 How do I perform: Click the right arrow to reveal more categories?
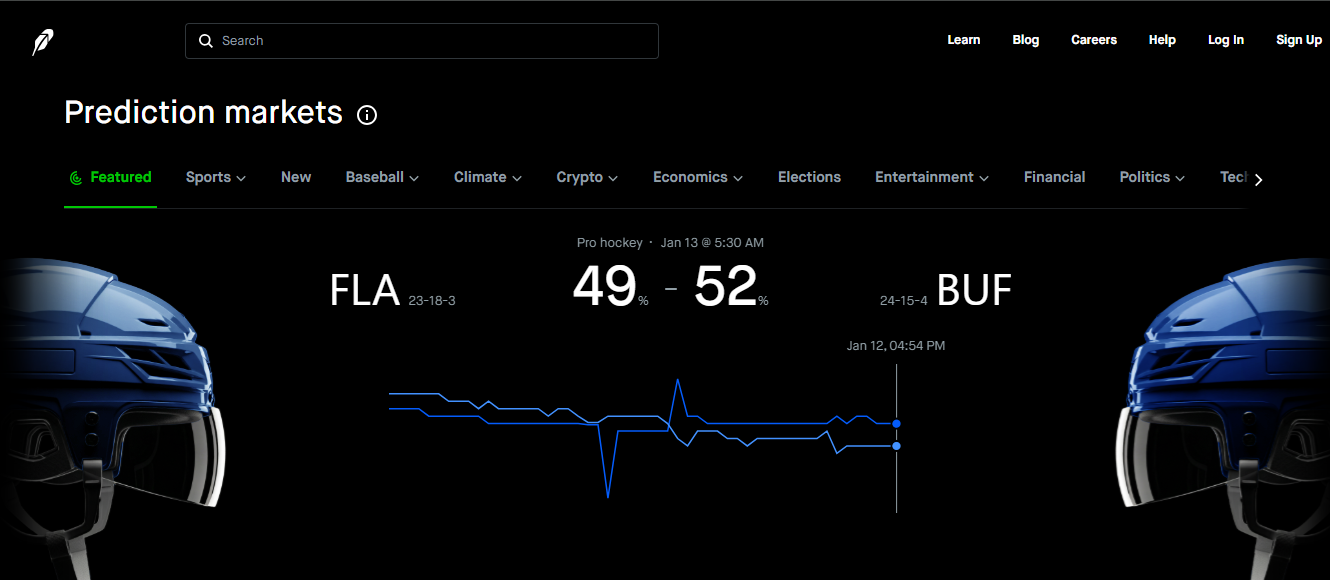coord(1258,179)
